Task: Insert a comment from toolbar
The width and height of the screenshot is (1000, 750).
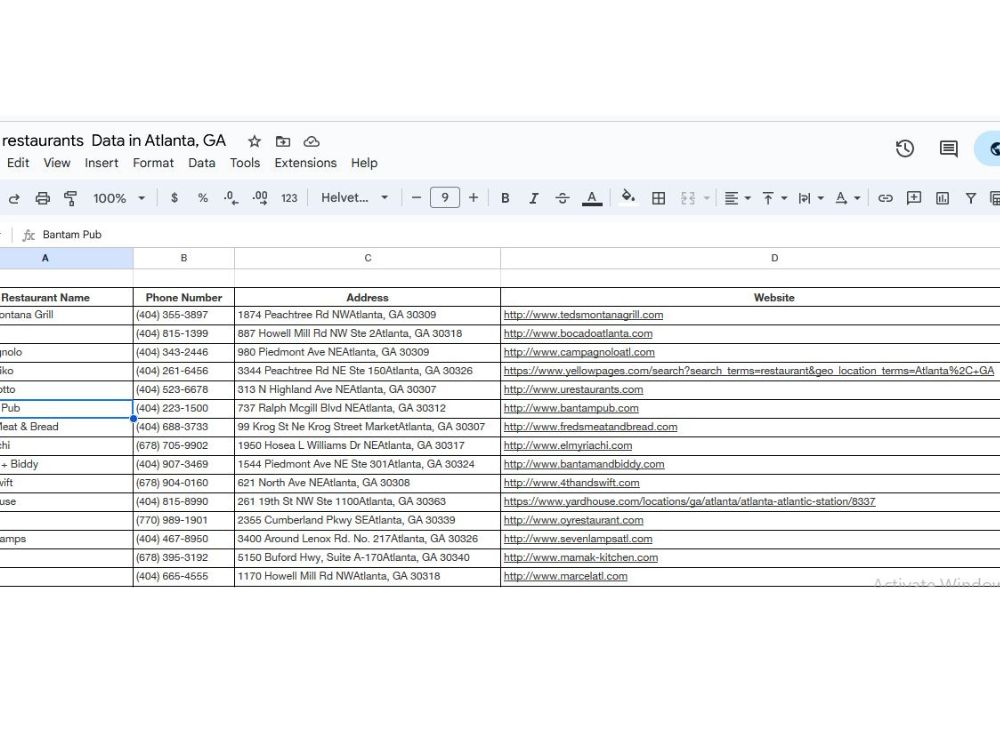Action: pos(914,198)
